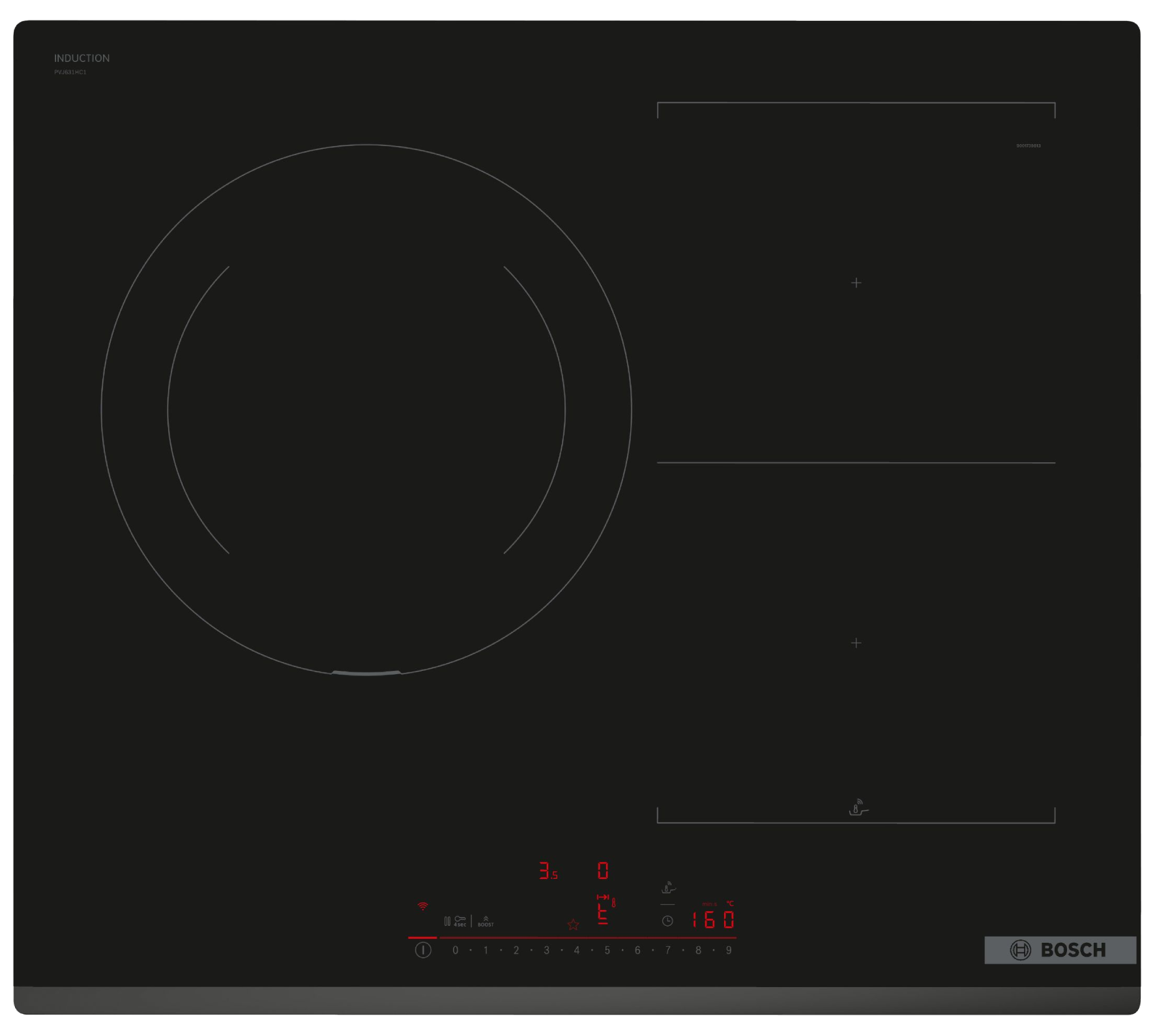The width and height of the screenshot is (1155, 1036).
Task: Tap the timer clock icon
Action: click(667, 921)
